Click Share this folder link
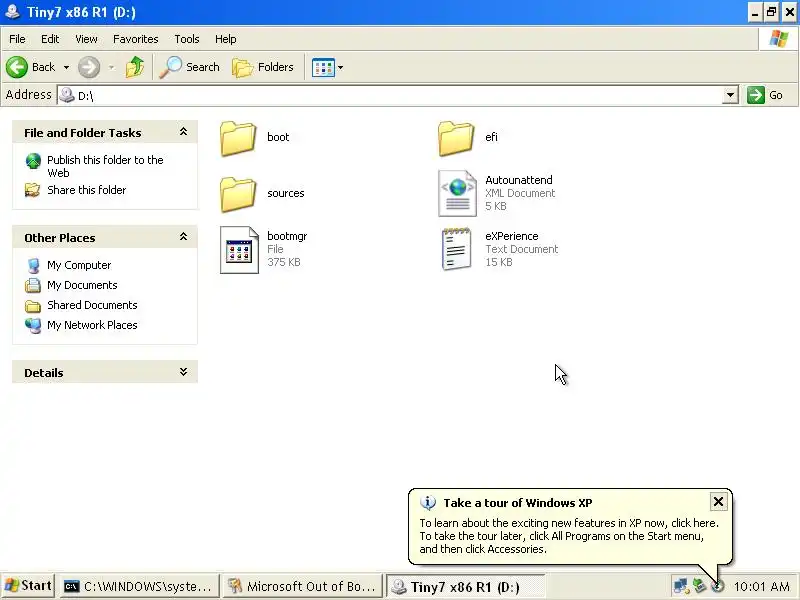The width and height of the screenshot is (800, 600). tap(87, 190)
